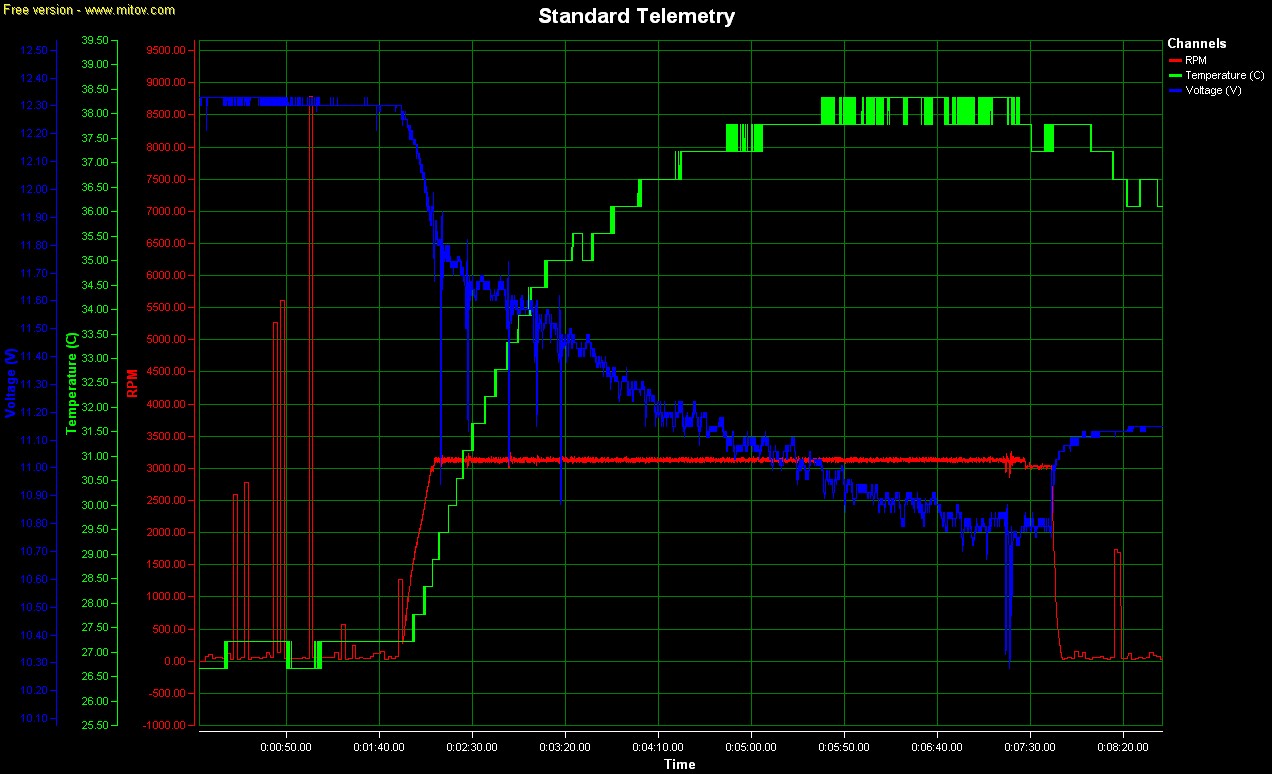Click the blue Voltage legend color swatch
The width and height of the screenshot is (1272, 774).
[x=1174, y=91]
